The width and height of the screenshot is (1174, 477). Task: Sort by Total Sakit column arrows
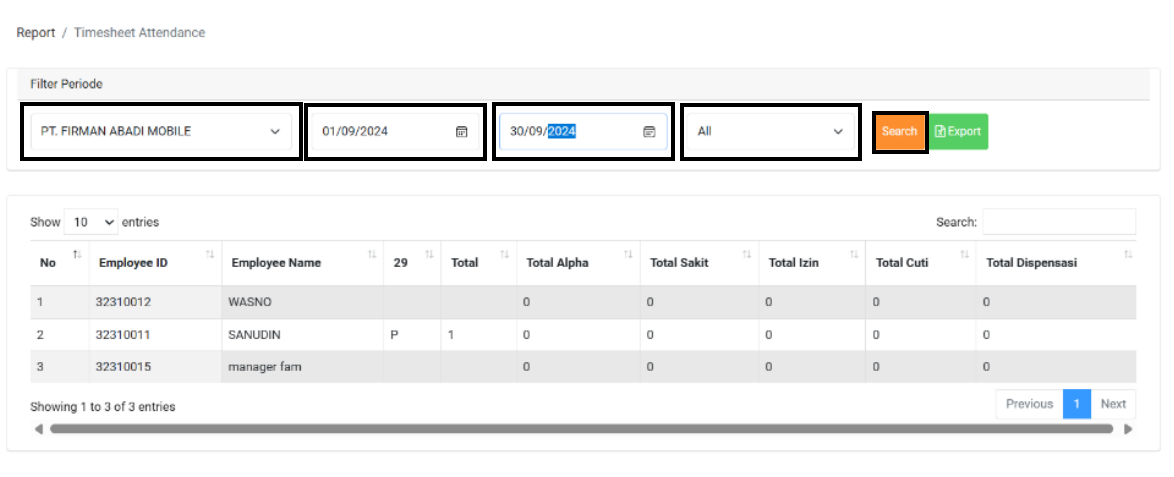click(747, 256)
